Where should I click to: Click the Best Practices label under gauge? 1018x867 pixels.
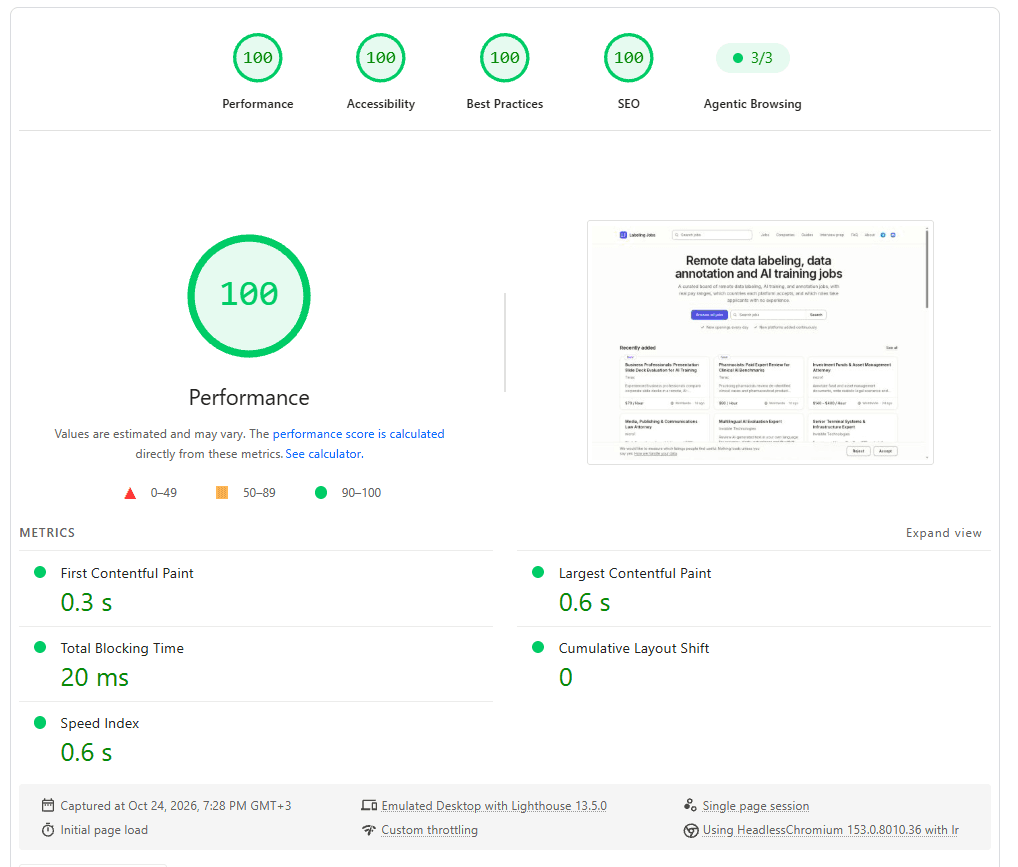pos(504,104)
